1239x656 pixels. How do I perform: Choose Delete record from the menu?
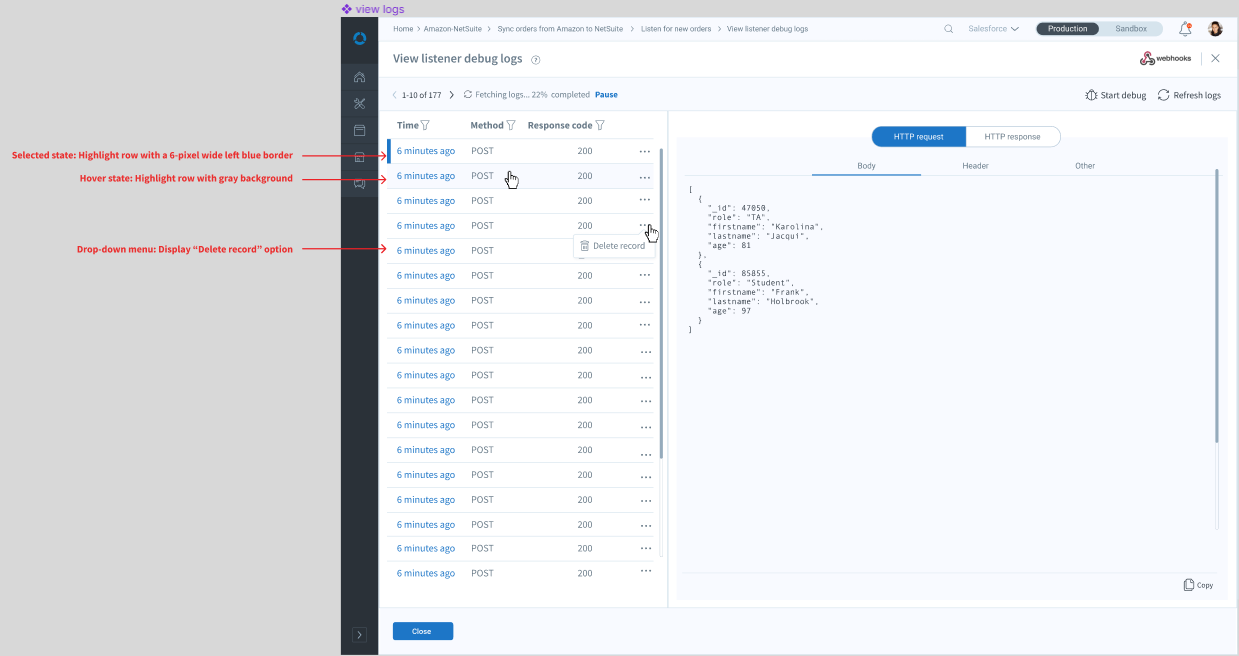pos(614,246)
